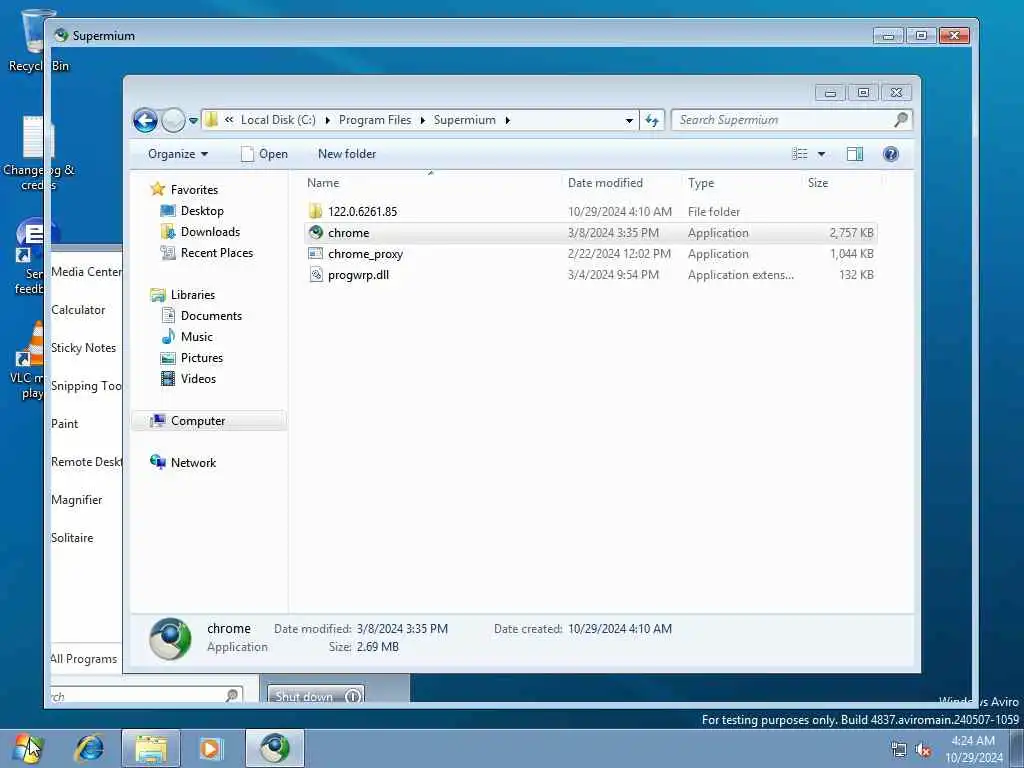Image resolution: width=1024 pixels, height=768 pixels.
Task: Click date modified value 3/8/2024 3:35 PM
Action: pyautogui.click(x=402, y=629)
